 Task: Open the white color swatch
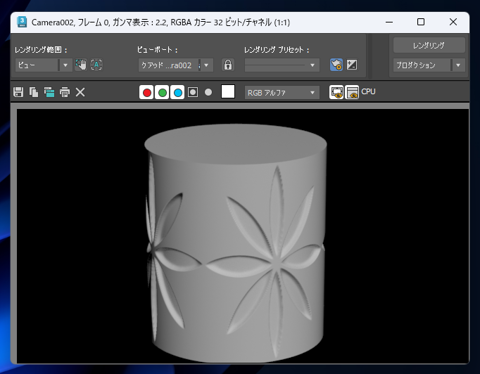click(228, 92)
